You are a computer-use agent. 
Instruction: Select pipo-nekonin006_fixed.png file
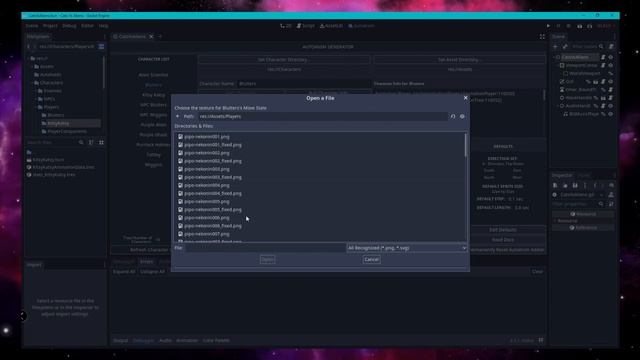pyautogui.click(x=213, y=226)
